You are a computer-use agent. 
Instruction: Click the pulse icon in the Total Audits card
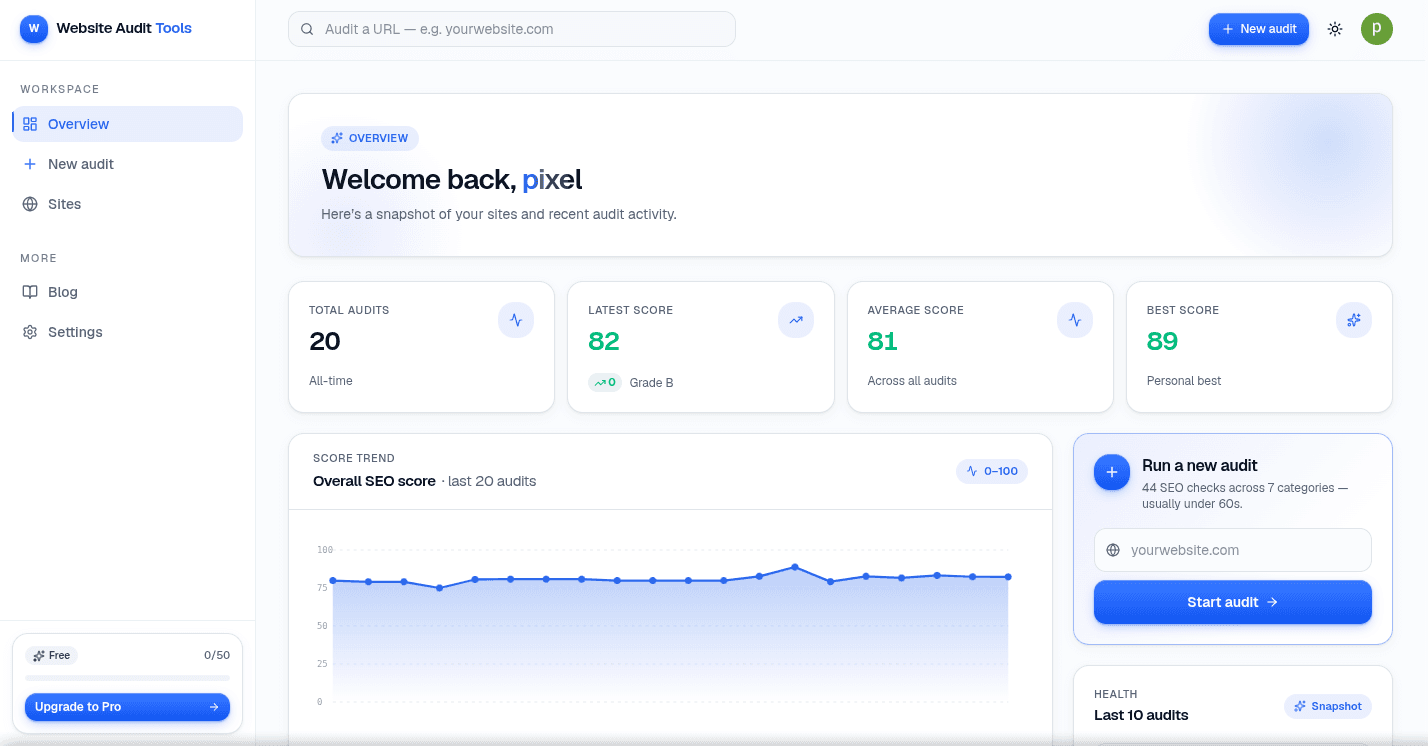(x=516, y=320)
